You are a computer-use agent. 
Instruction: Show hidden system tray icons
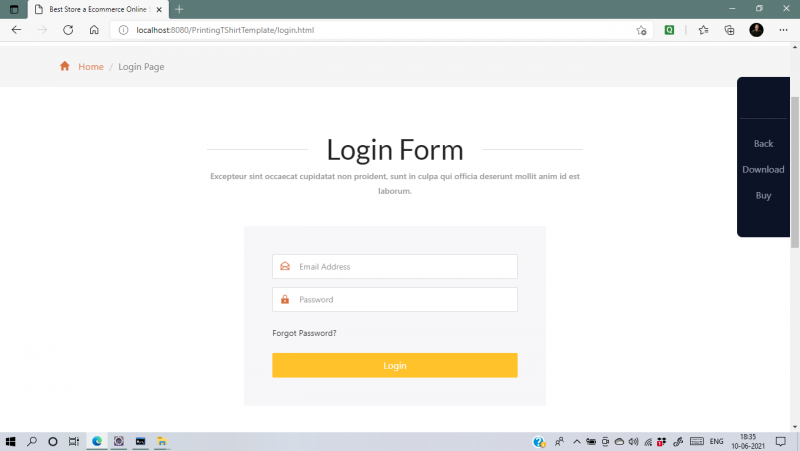(x=577, y=442)
